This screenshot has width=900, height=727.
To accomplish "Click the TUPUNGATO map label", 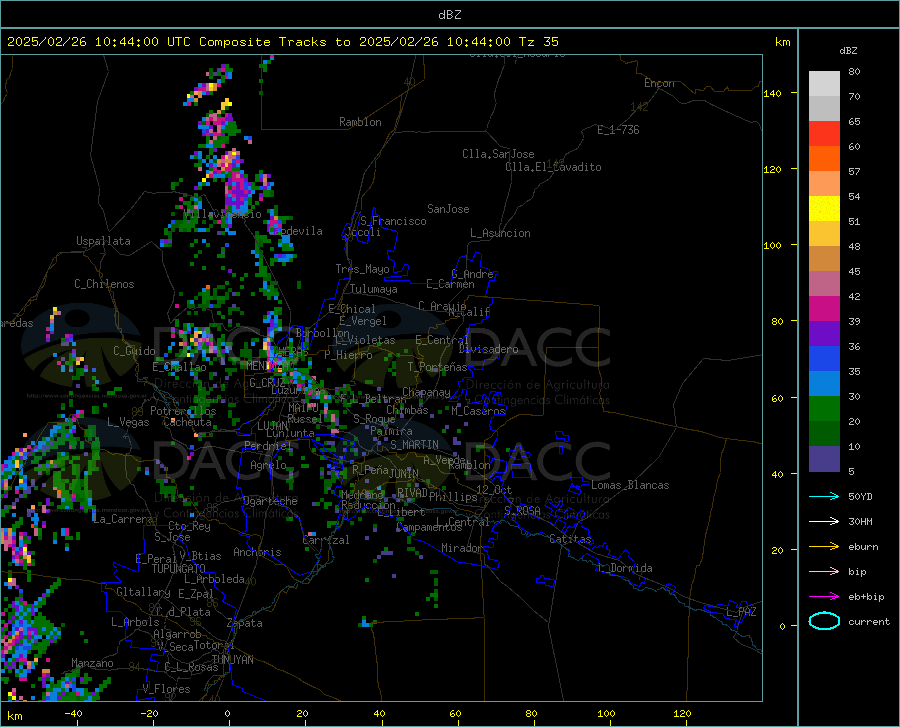I will click(179, 569).
